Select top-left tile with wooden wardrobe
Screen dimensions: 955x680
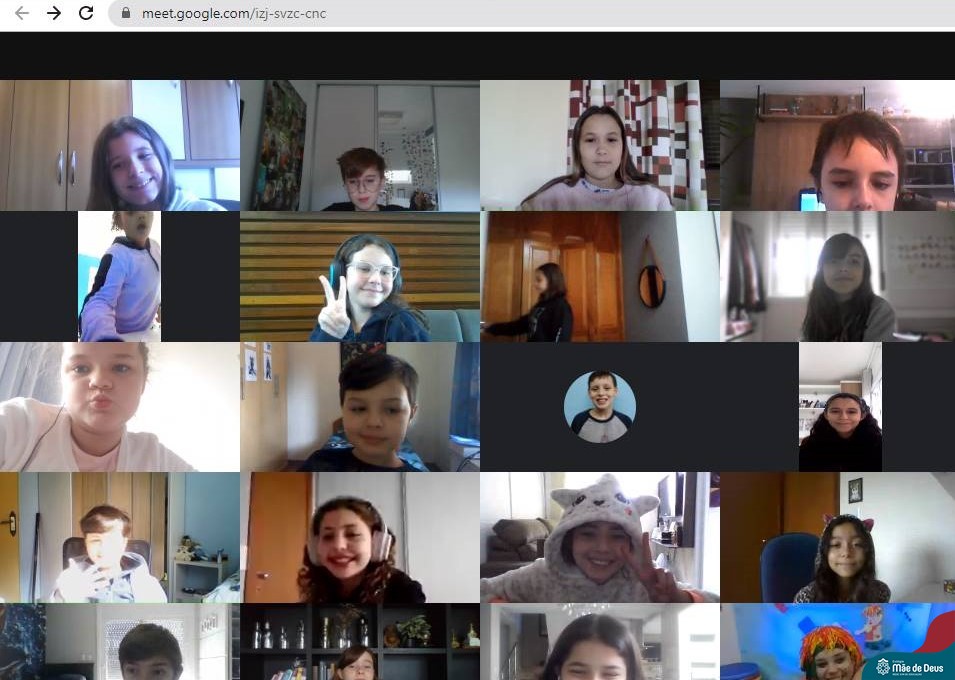click(119, 145)
